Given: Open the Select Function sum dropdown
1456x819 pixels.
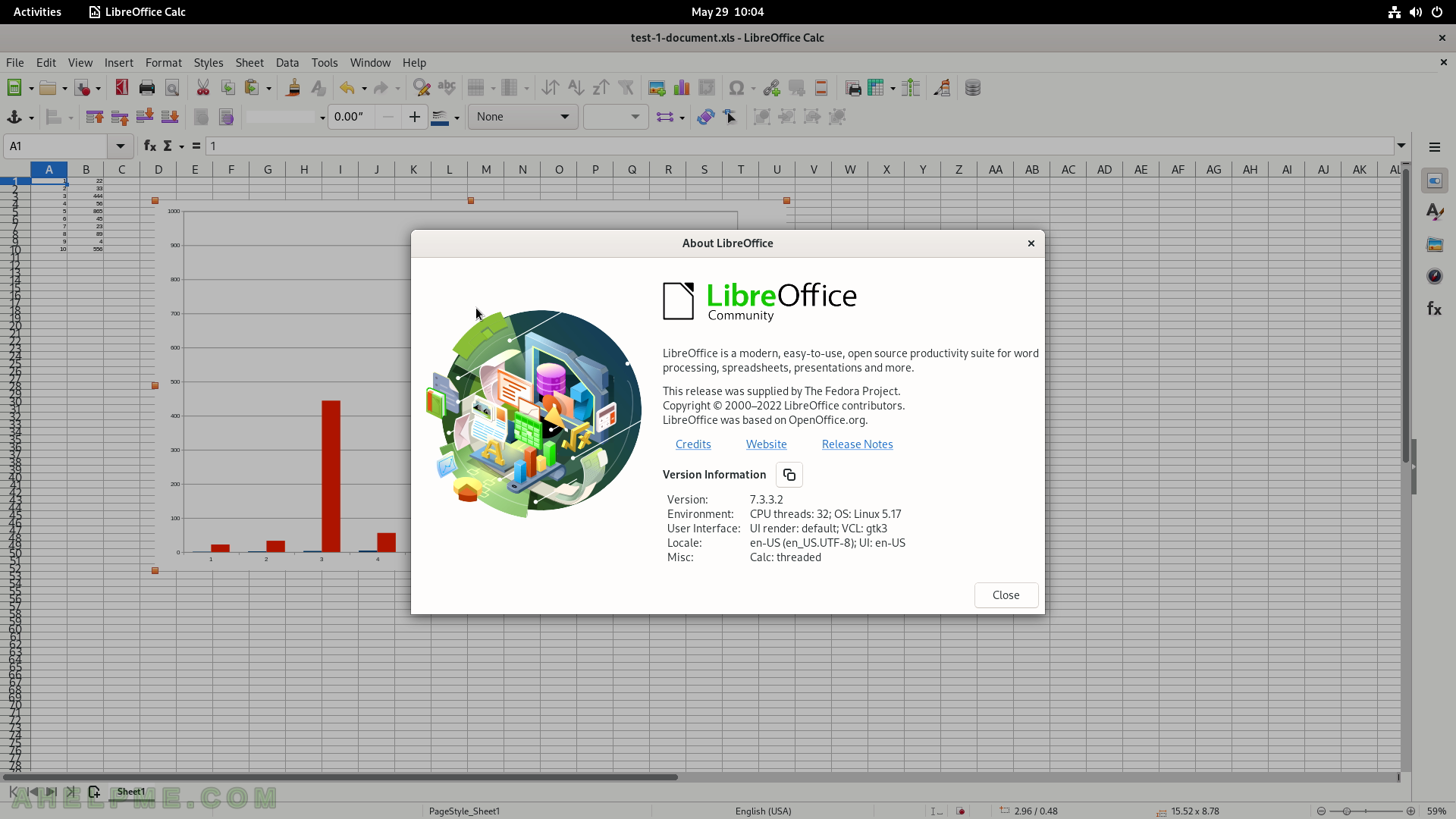Looking at the screenshot, I should coord(181,146).
